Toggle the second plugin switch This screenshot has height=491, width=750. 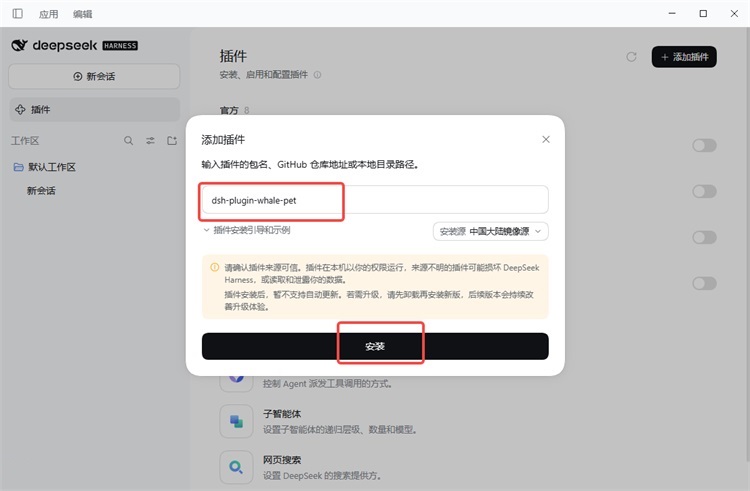tap(704, 191)
